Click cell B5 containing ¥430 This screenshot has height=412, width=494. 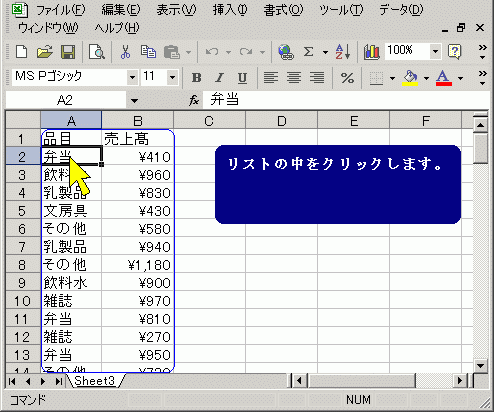pyautogui.click(x=138, y=211)
